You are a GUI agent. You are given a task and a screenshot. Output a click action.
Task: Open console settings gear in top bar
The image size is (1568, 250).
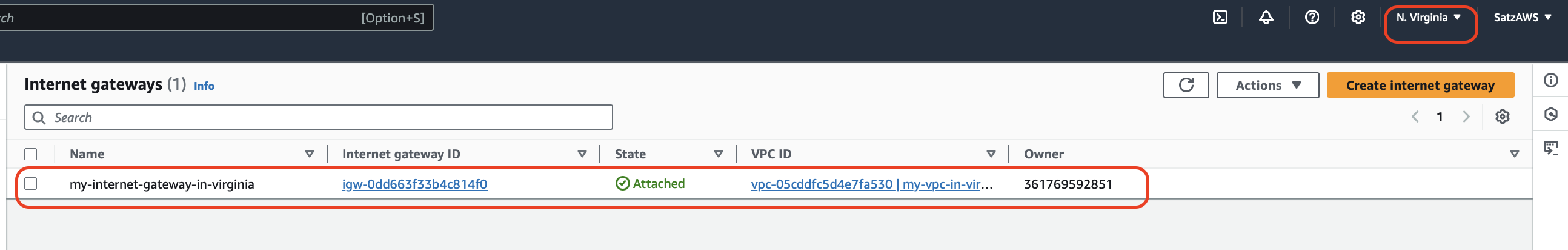(x=1357, y=18)
